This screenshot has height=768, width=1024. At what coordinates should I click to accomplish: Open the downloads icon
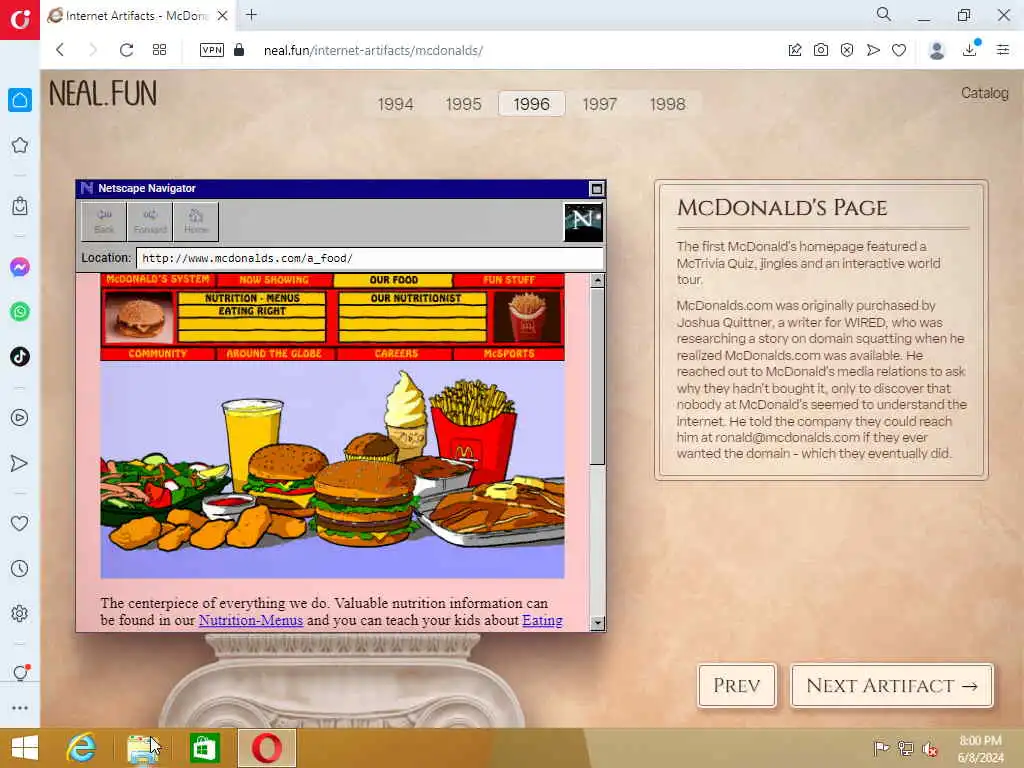tap(970, 50)
